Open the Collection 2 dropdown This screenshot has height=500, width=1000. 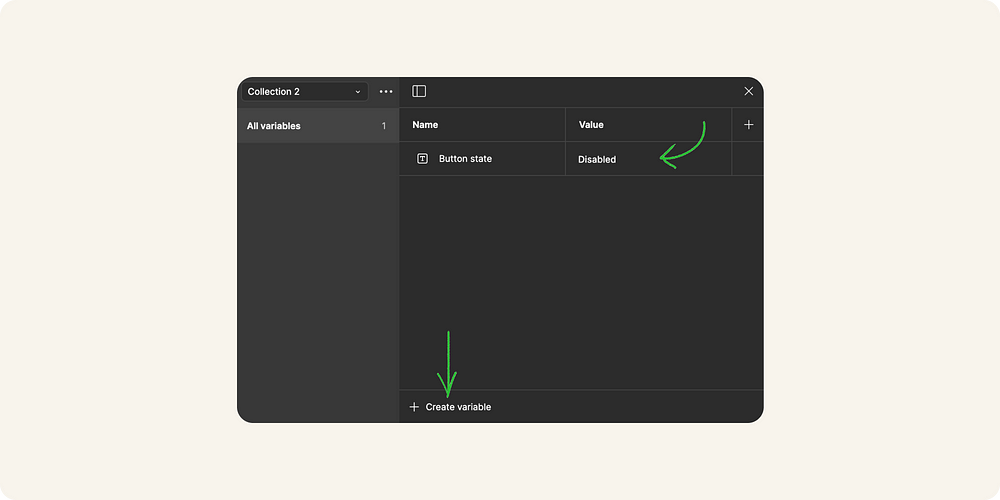tap(304, 91)
